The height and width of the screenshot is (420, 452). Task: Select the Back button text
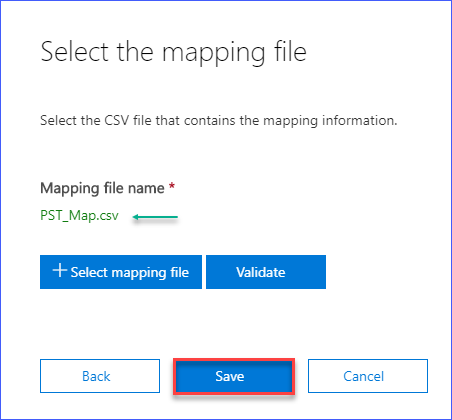(x=96, y=376)
